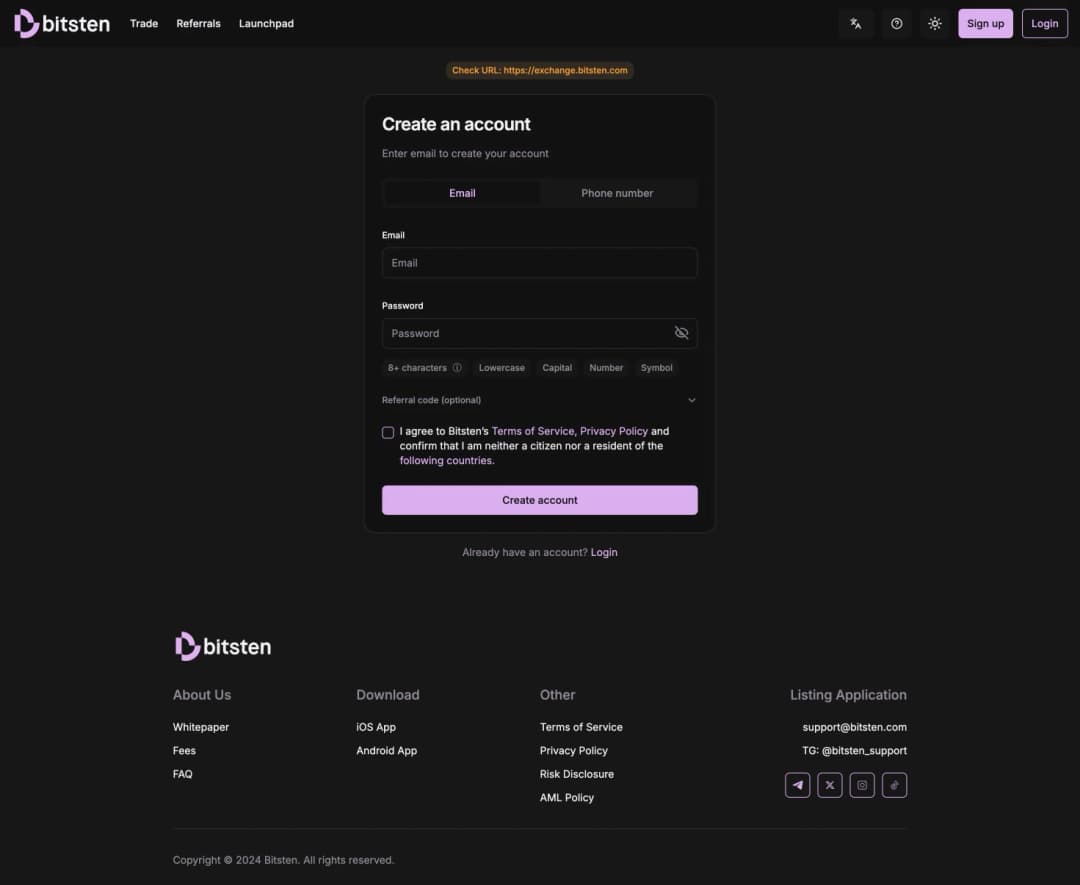Open the Risk Disclosure footer link

[x=577, y=774]
